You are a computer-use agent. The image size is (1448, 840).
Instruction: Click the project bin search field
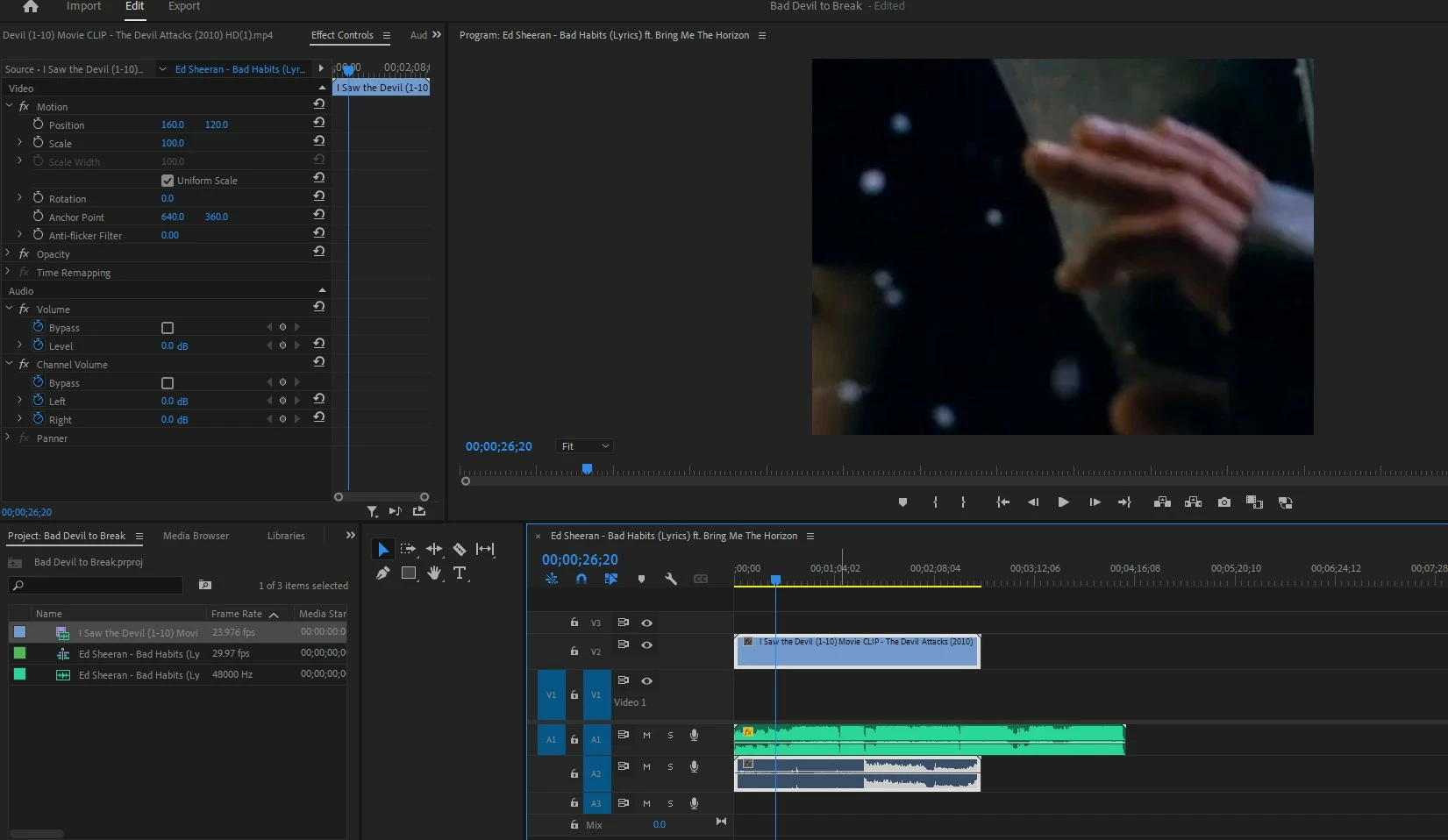(x=96, y=585)
